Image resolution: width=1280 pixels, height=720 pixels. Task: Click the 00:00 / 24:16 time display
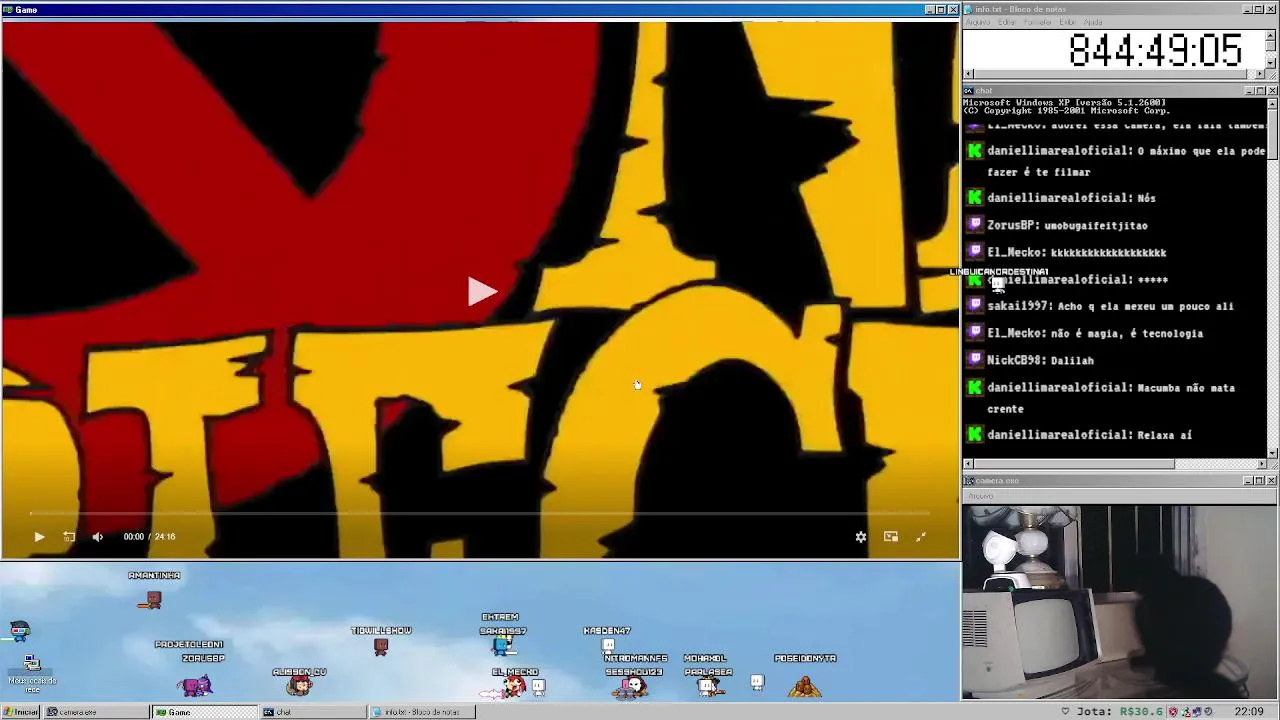click(x=149, y=537)
